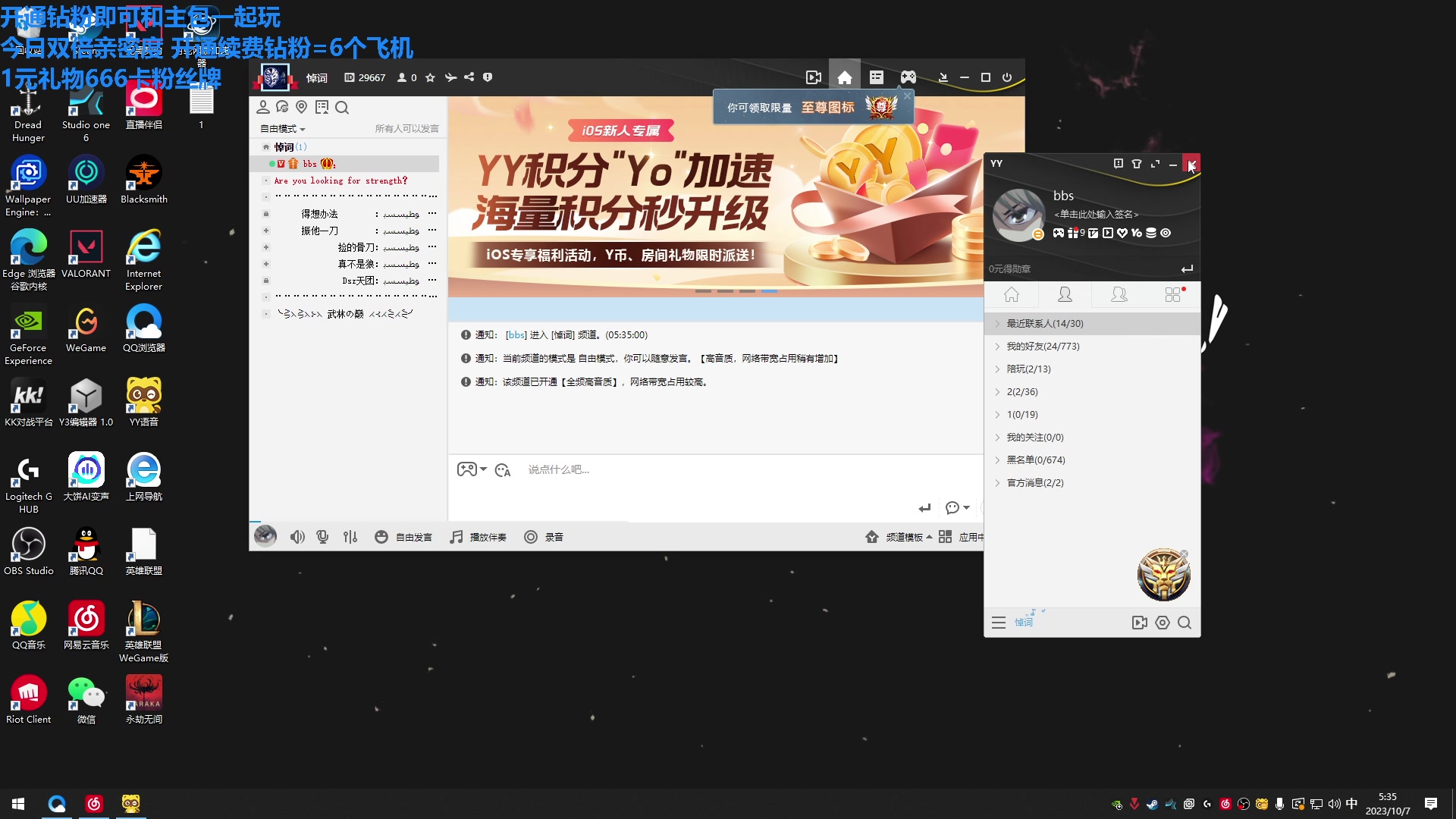
Task: Toggle speaker volume icon in bottom bar
Action: click(x=297, y=537)
